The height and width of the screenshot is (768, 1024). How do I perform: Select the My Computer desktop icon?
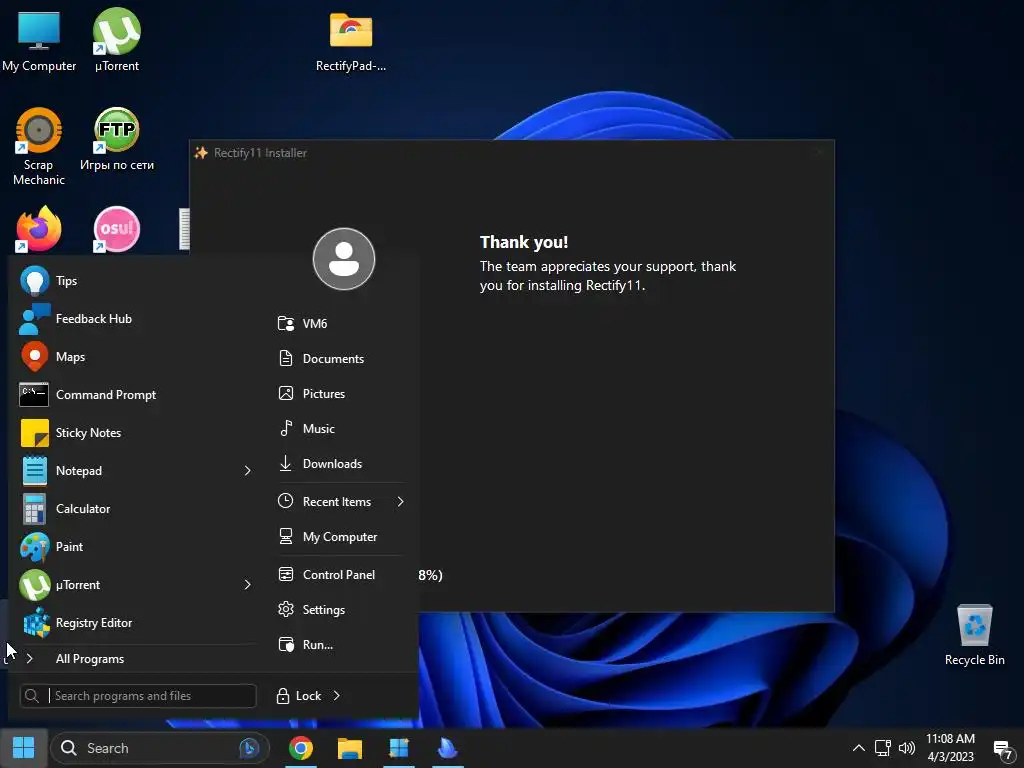pyautogui.click(x=39, y=40)
